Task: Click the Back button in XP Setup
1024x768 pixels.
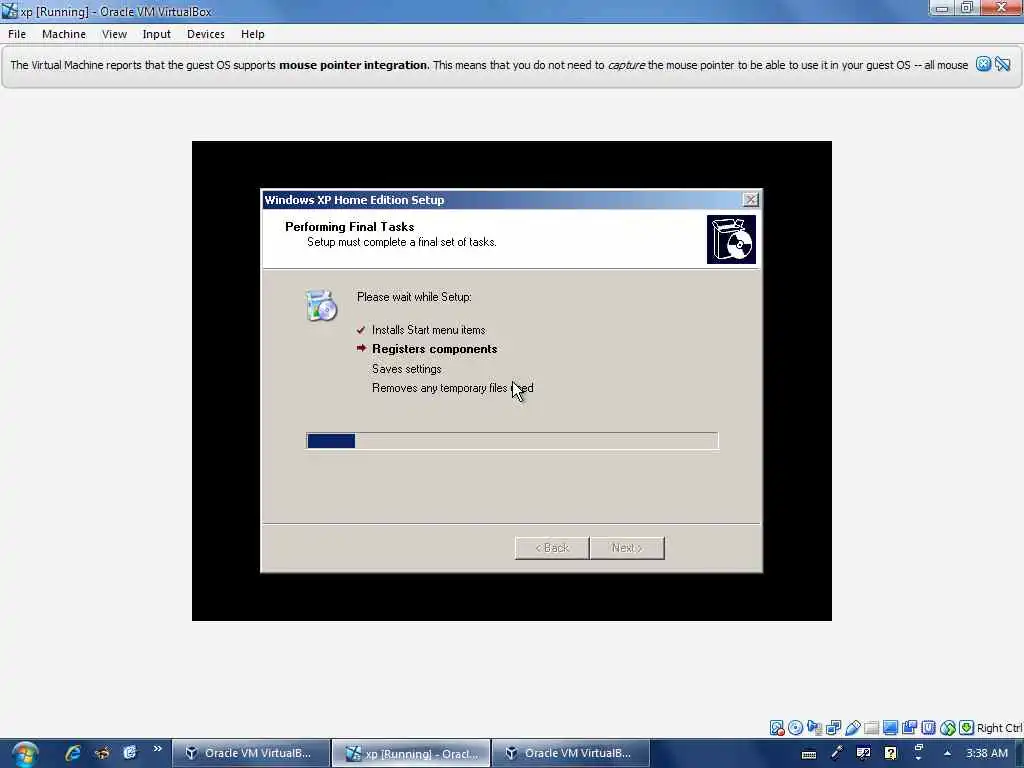Action: tap(552, 548)
